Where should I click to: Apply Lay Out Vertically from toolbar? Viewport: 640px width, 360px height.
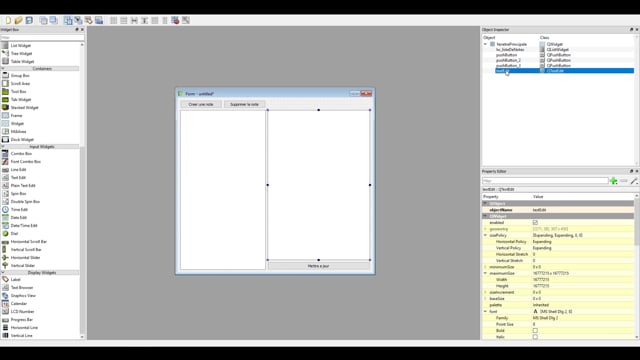[x=124, y=20]
